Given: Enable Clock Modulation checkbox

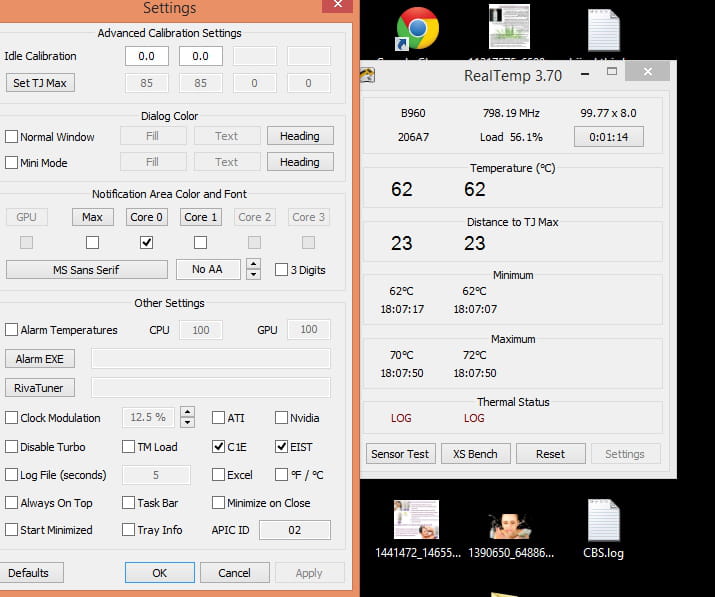Looking at the screenshot, I should click(11, 417).
